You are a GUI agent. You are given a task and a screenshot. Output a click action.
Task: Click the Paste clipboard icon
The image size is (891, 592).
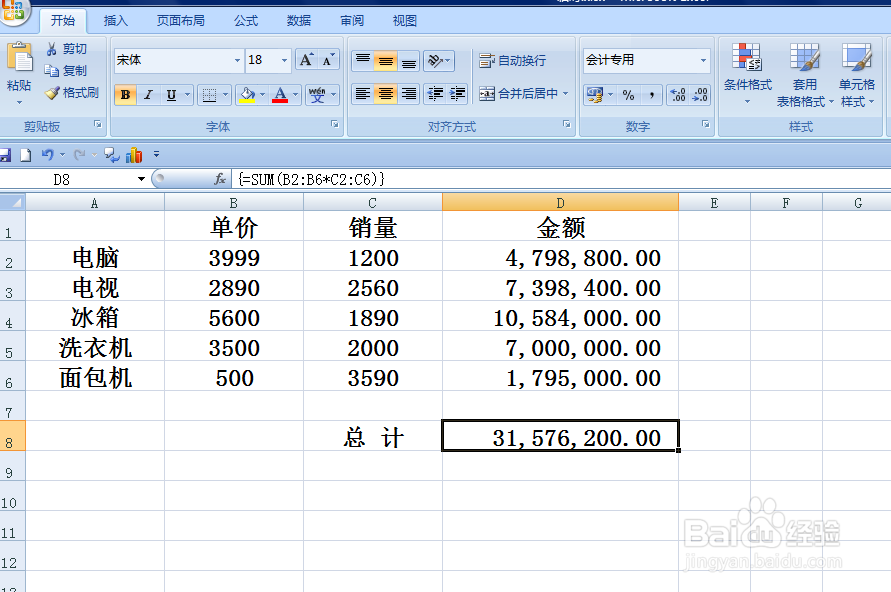(x=20, y=59)
